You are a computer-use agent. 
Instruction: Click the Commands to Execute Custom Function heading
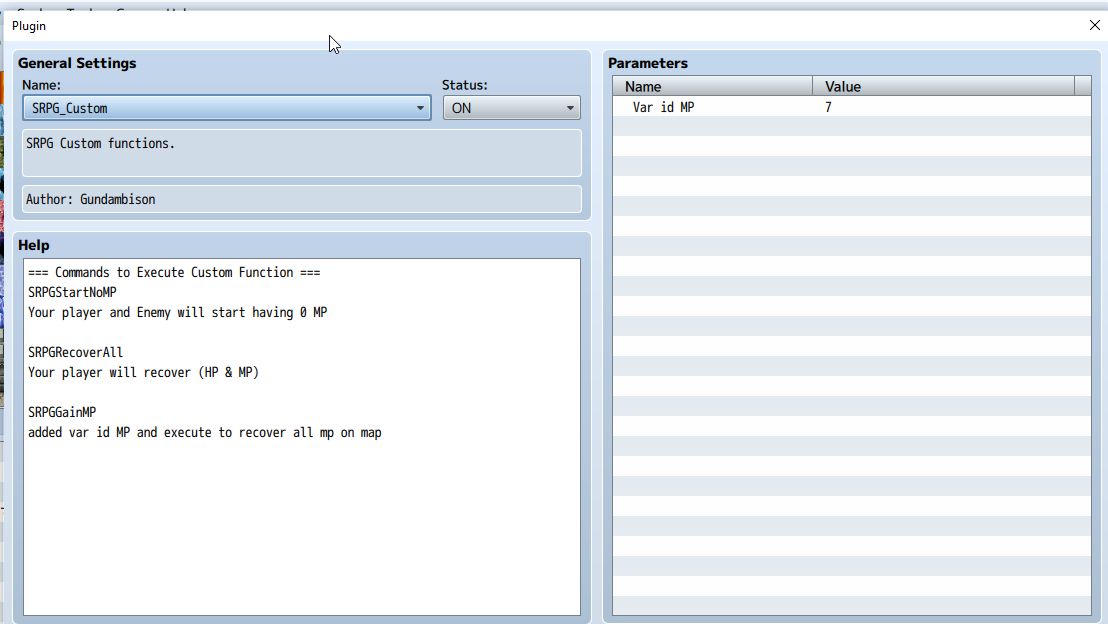pos(174,273)
